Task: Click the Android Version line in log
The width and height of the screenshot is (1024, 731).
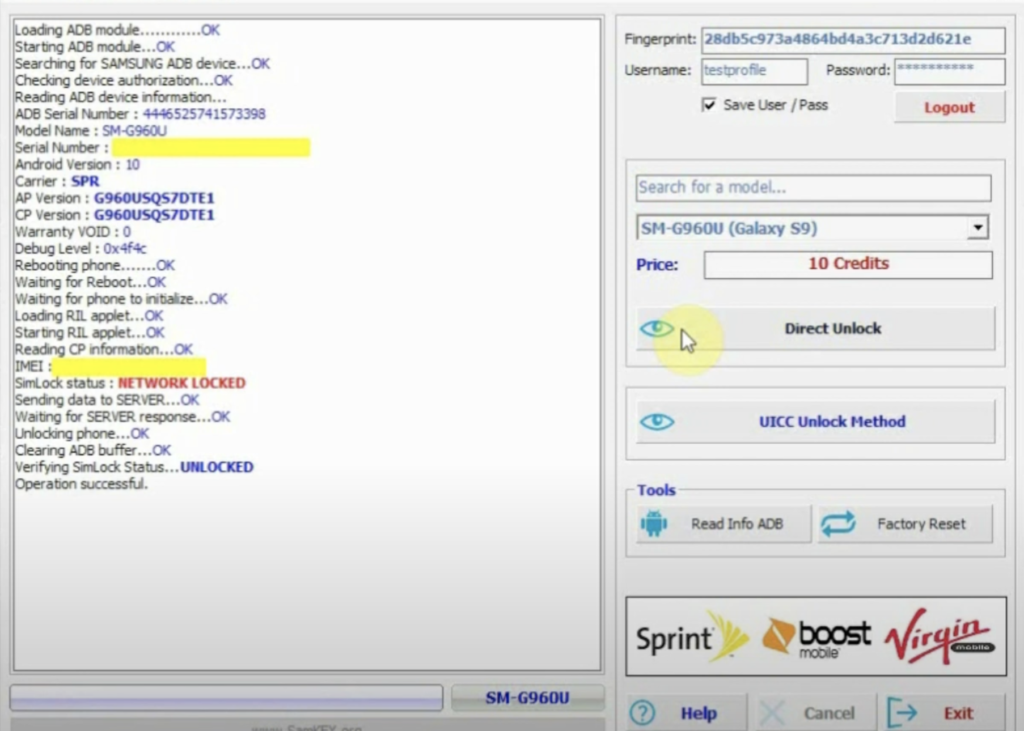Action: coord(77,165)
